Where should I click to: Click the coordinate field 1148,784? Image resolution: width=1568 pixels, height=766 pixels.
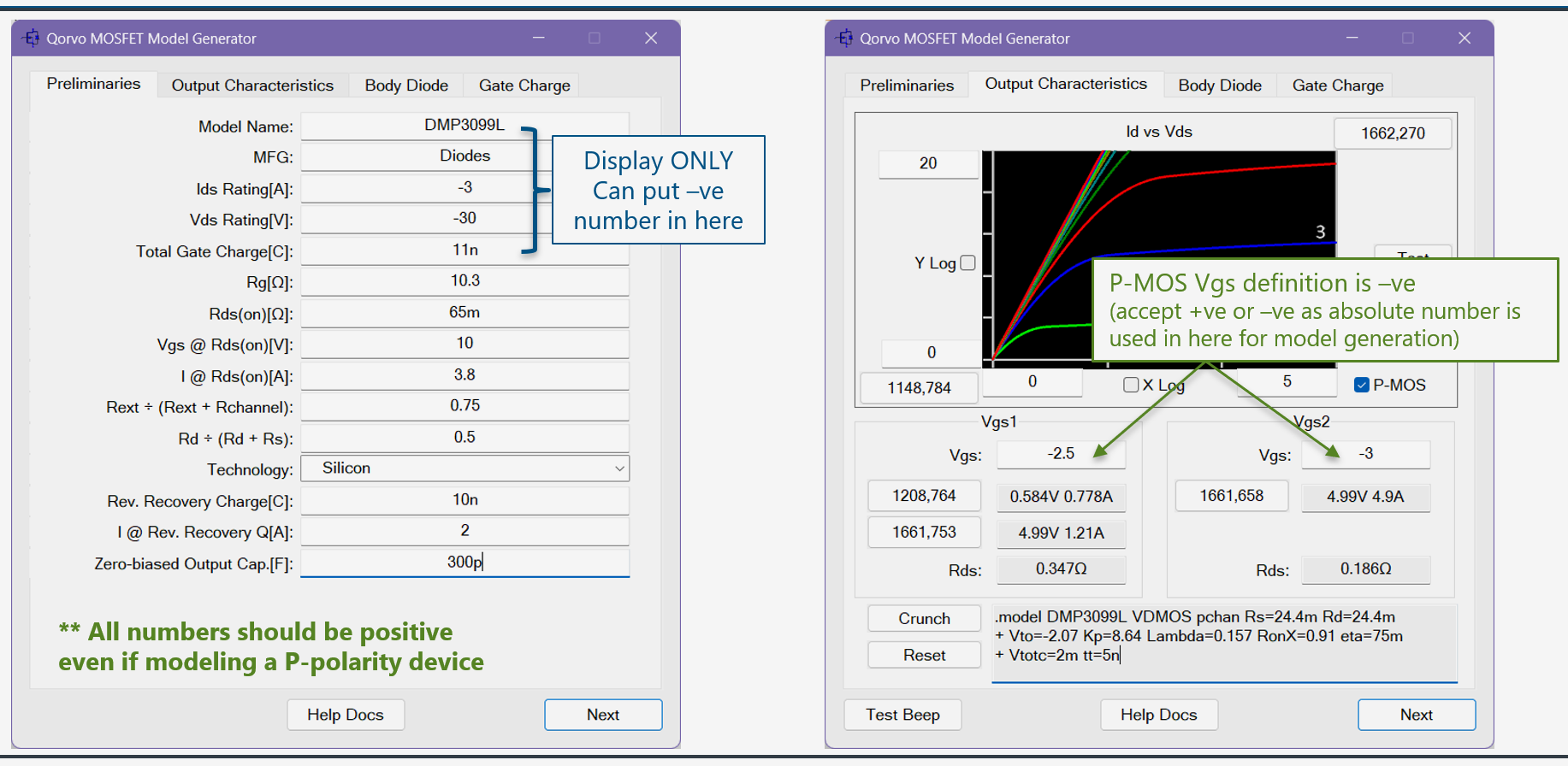click(919, 388)
